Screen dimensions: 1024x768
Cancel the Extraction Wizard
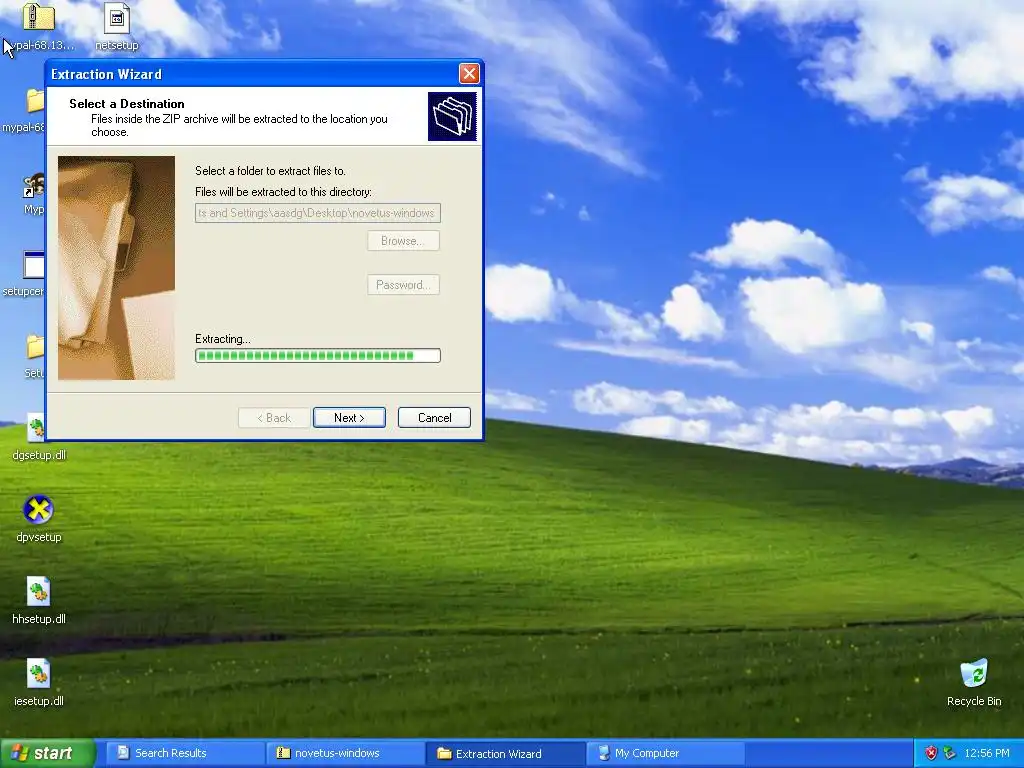click(x=434, y=418)
